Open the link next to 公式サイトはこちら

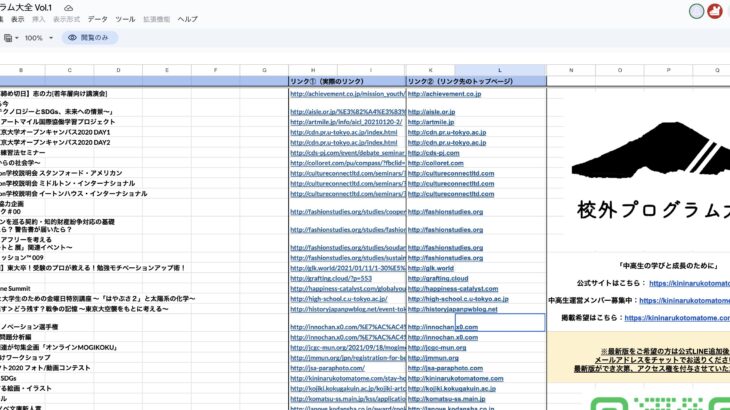[689, 283]
